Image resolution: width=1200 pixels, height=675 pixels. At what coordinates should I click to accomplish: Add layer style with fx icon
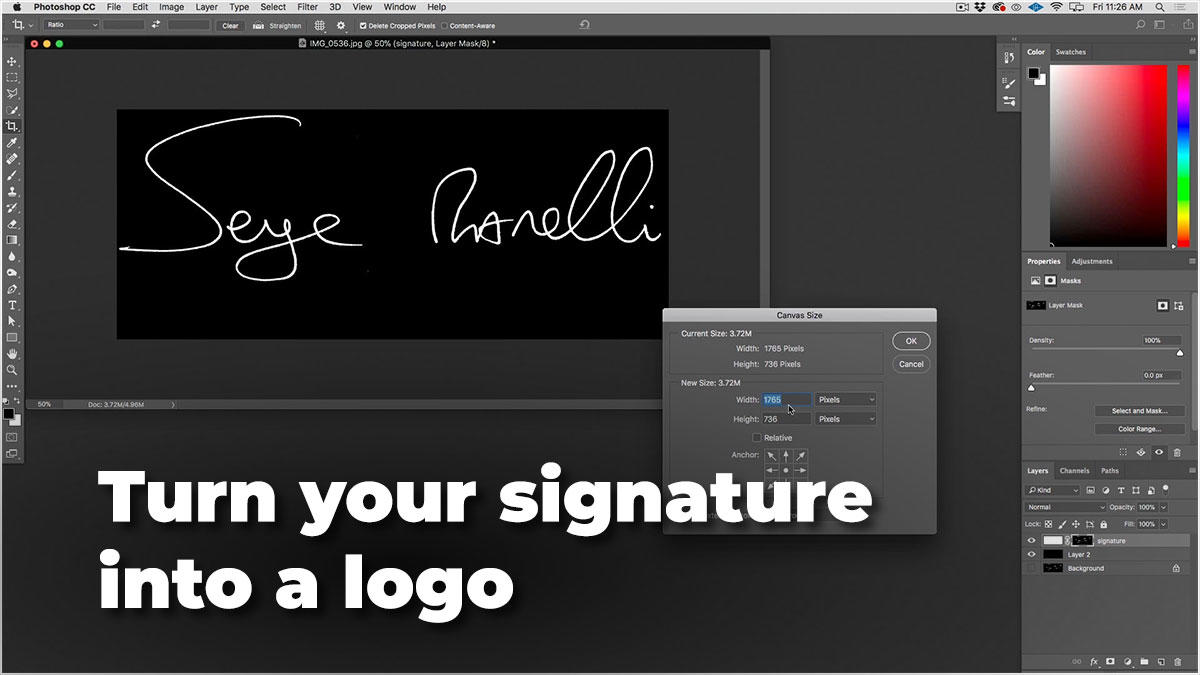(x=1094, y=662)
